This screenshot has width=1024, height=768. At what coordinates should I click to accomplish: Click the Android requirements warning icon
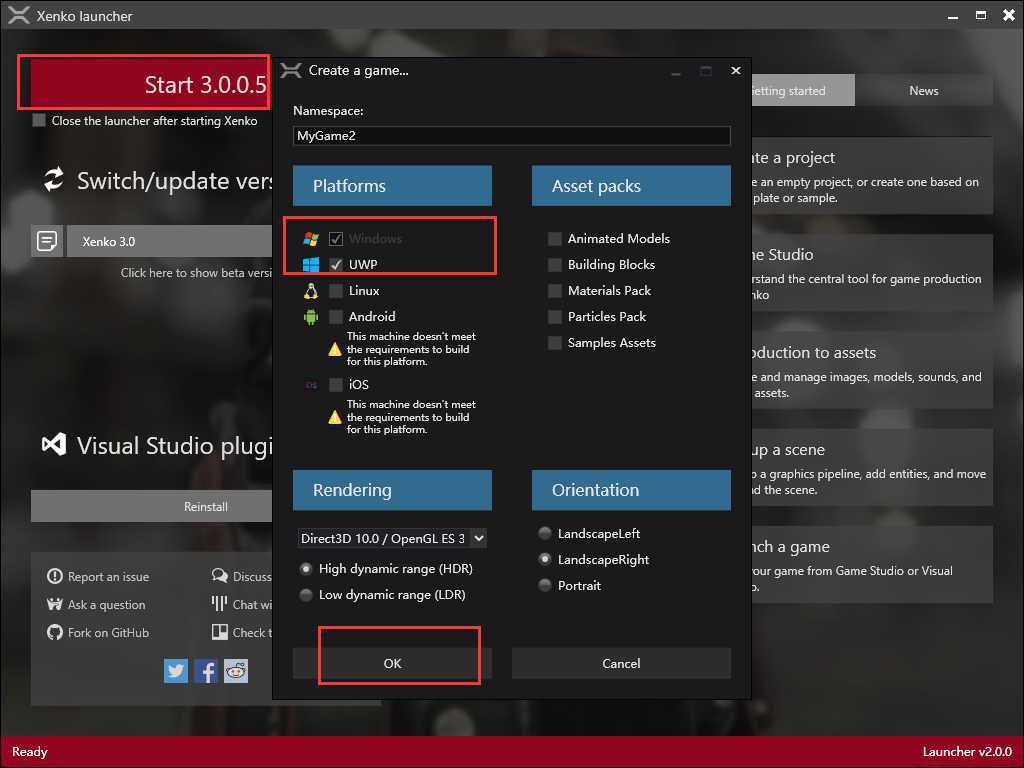click(335, 349)
